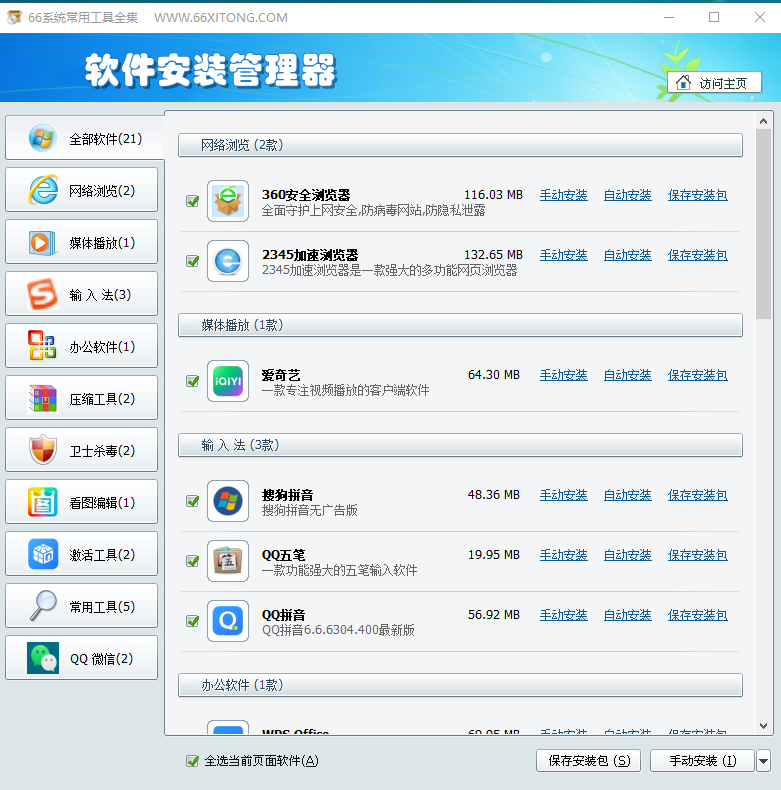
Task: Open dropdown arrow next to 手动安装 button
Action: coord(763,761)
